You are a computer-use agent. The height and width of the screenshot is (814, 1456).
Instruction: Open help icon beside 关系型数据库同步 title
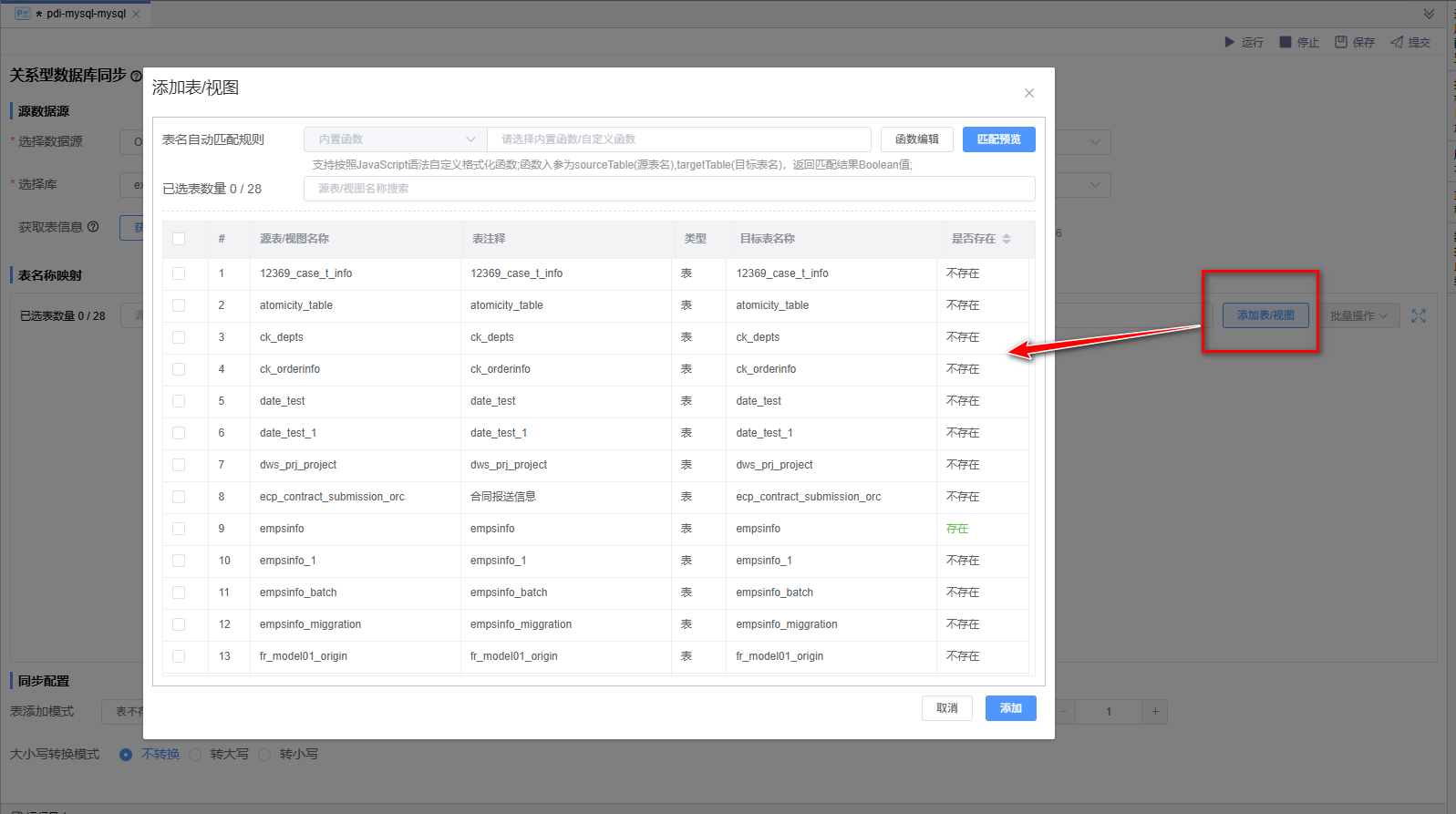tap(136, 76)
